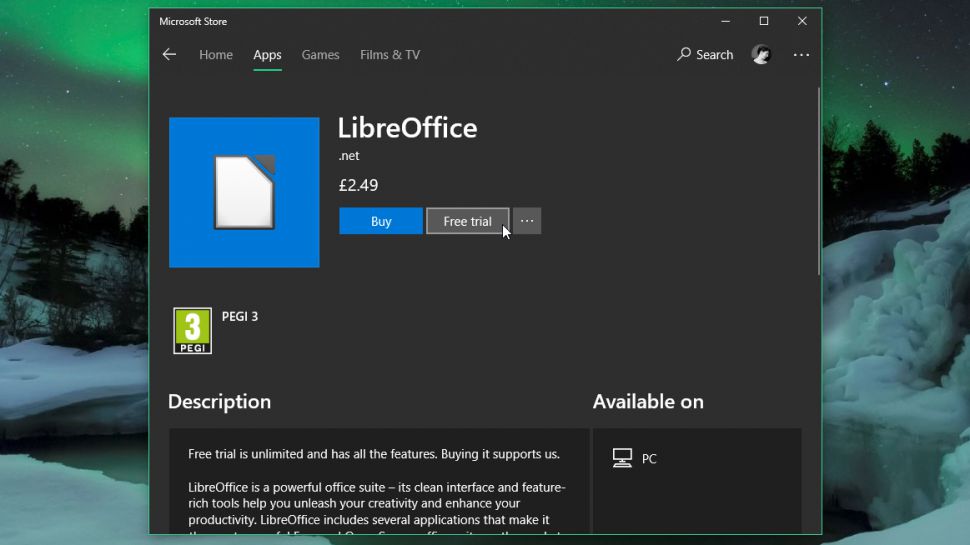
Task: Click the PC device icon
Action: coord(622,458)
